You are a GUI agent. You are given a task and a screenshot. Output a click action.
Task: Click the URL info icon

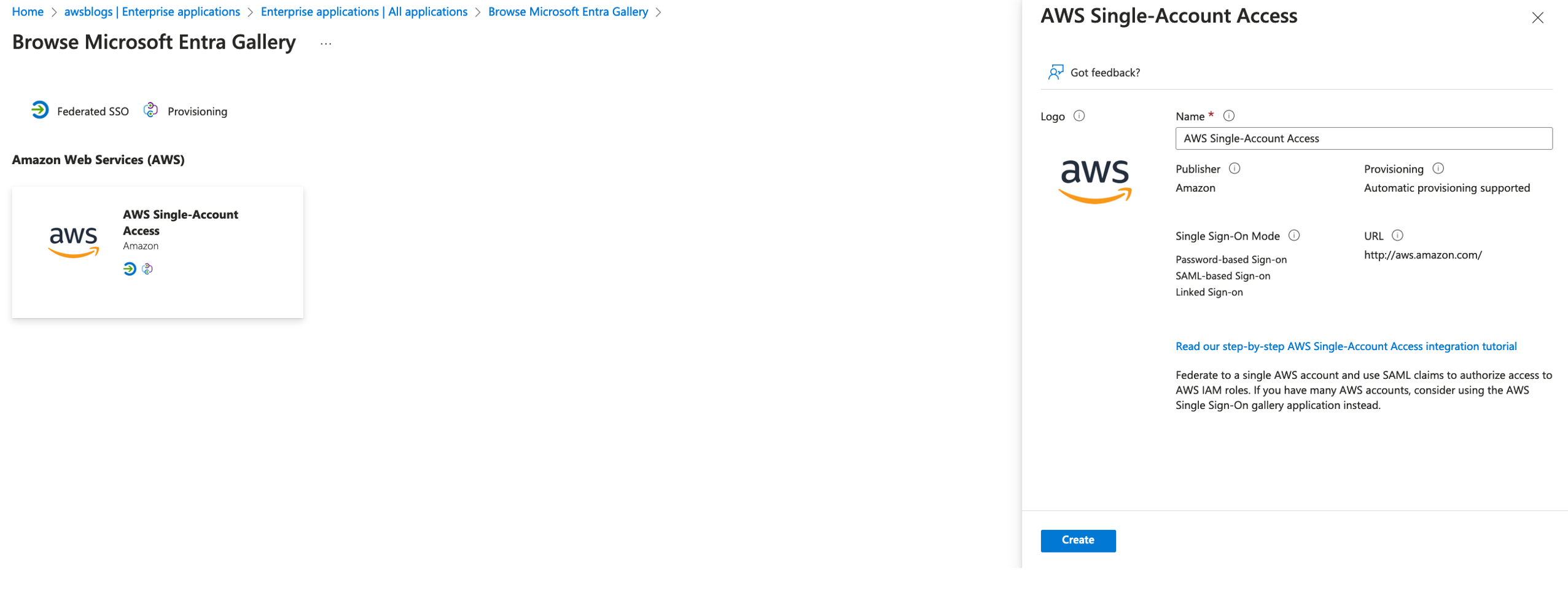[1397, 235]
